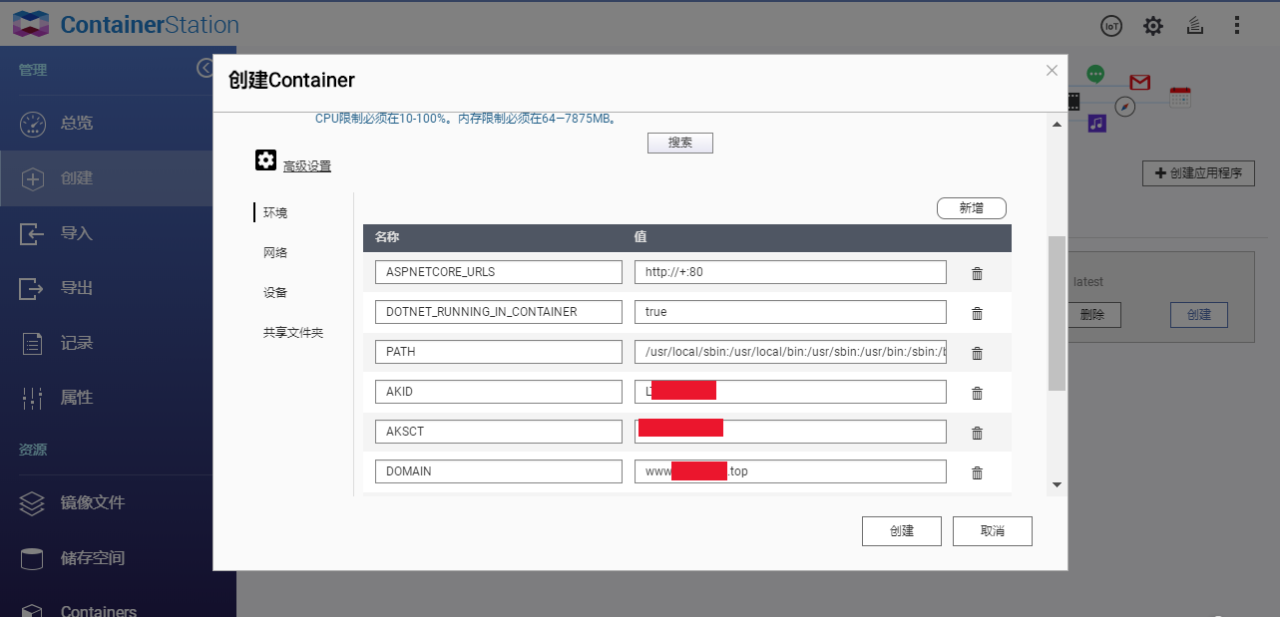Click the 搜索 search button
Screen dimensions: 1280x617
coord(680,143)
